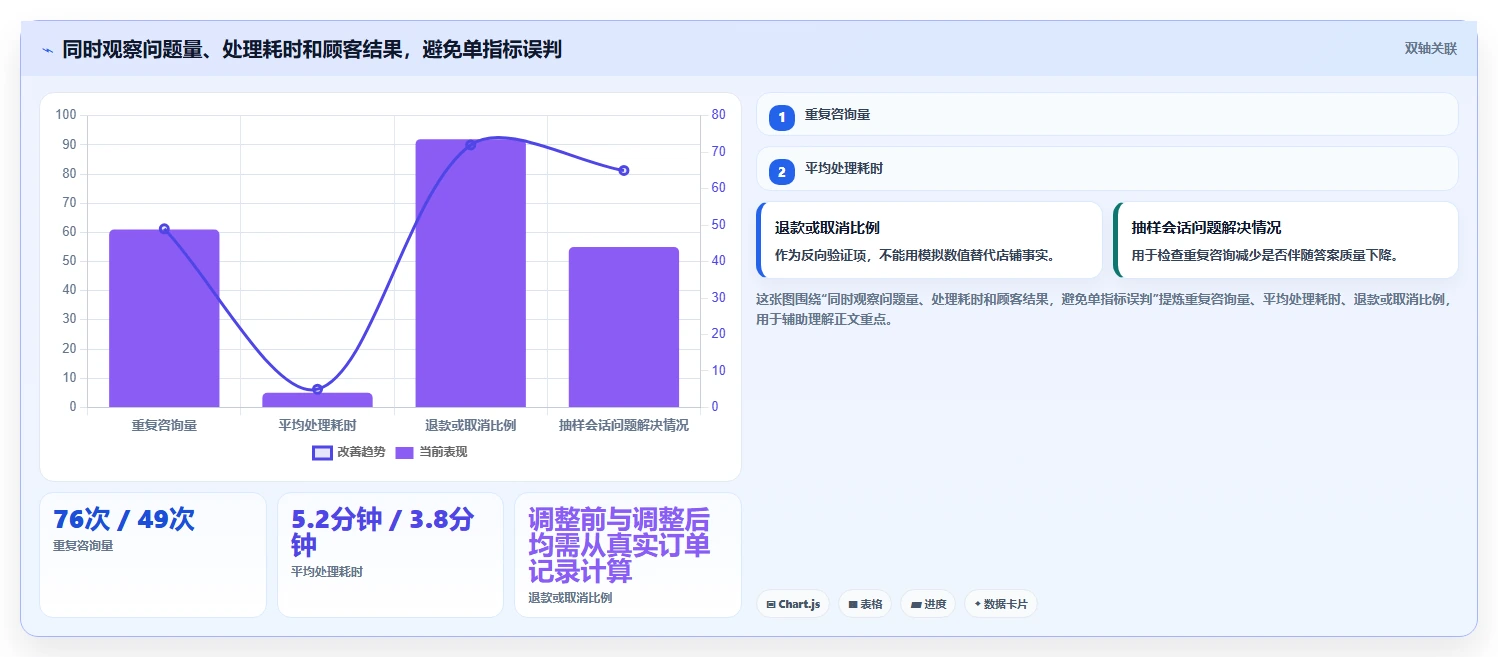Click the x-axis label 退款或取消比例
1498x657 pixels.
pyautogui.click(x=470, y=425)
